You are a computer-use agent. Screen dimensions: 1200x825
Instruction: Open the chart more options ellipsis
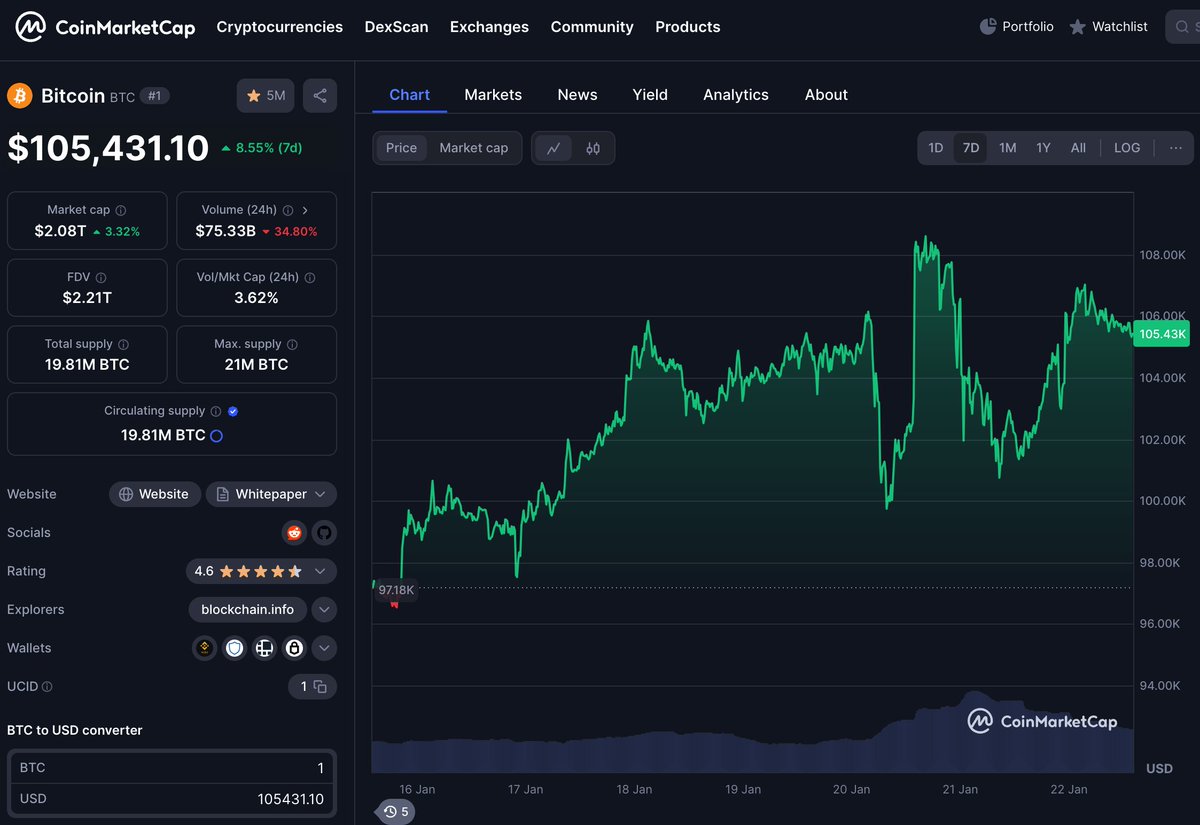pos(1176,148)
